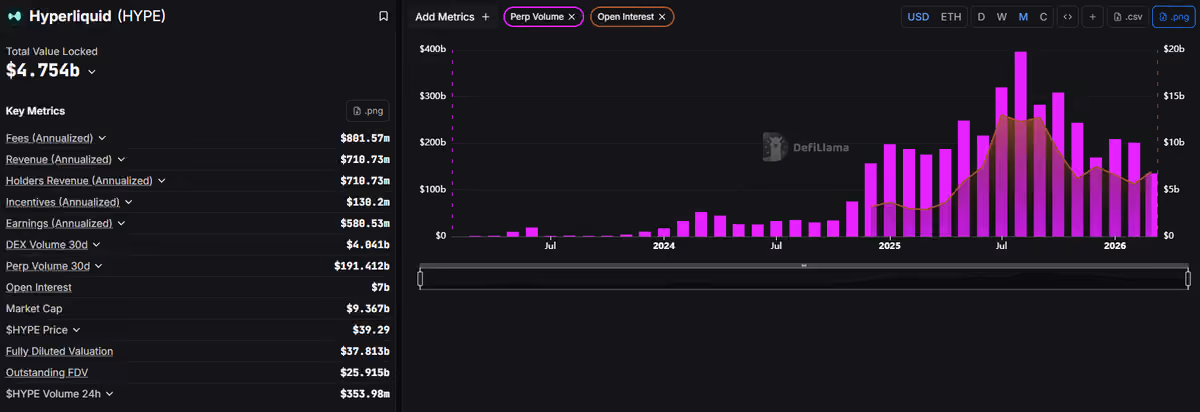Screen dimensions: 1200x412
Task: Click the $39.29 price value
Action: (x=371, y=330)
